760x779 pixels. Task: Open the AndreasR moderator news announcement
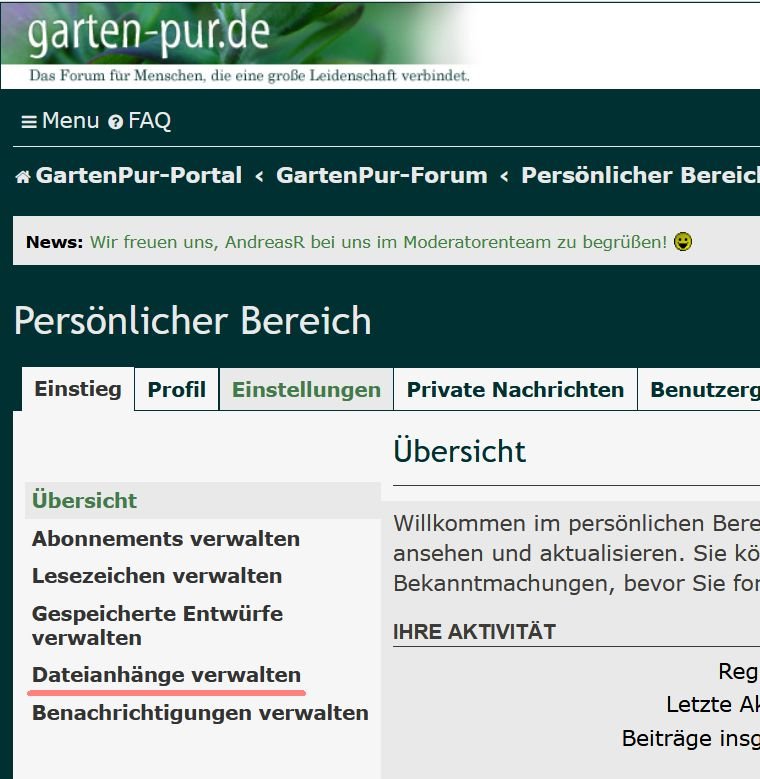(378, 242)
